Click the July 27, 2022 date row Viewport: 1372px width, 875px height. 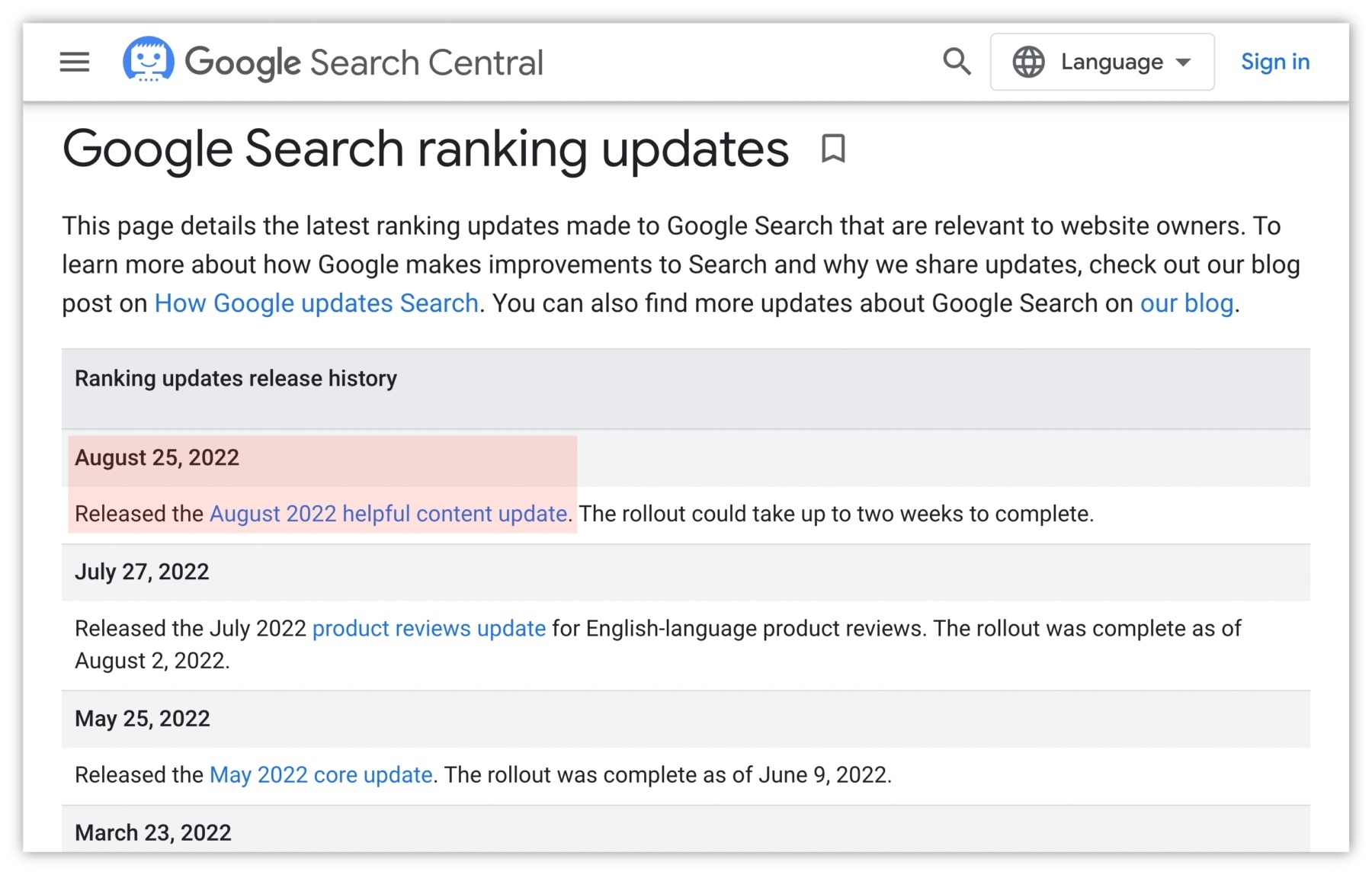pyautogui.click(x=142, y=572)
